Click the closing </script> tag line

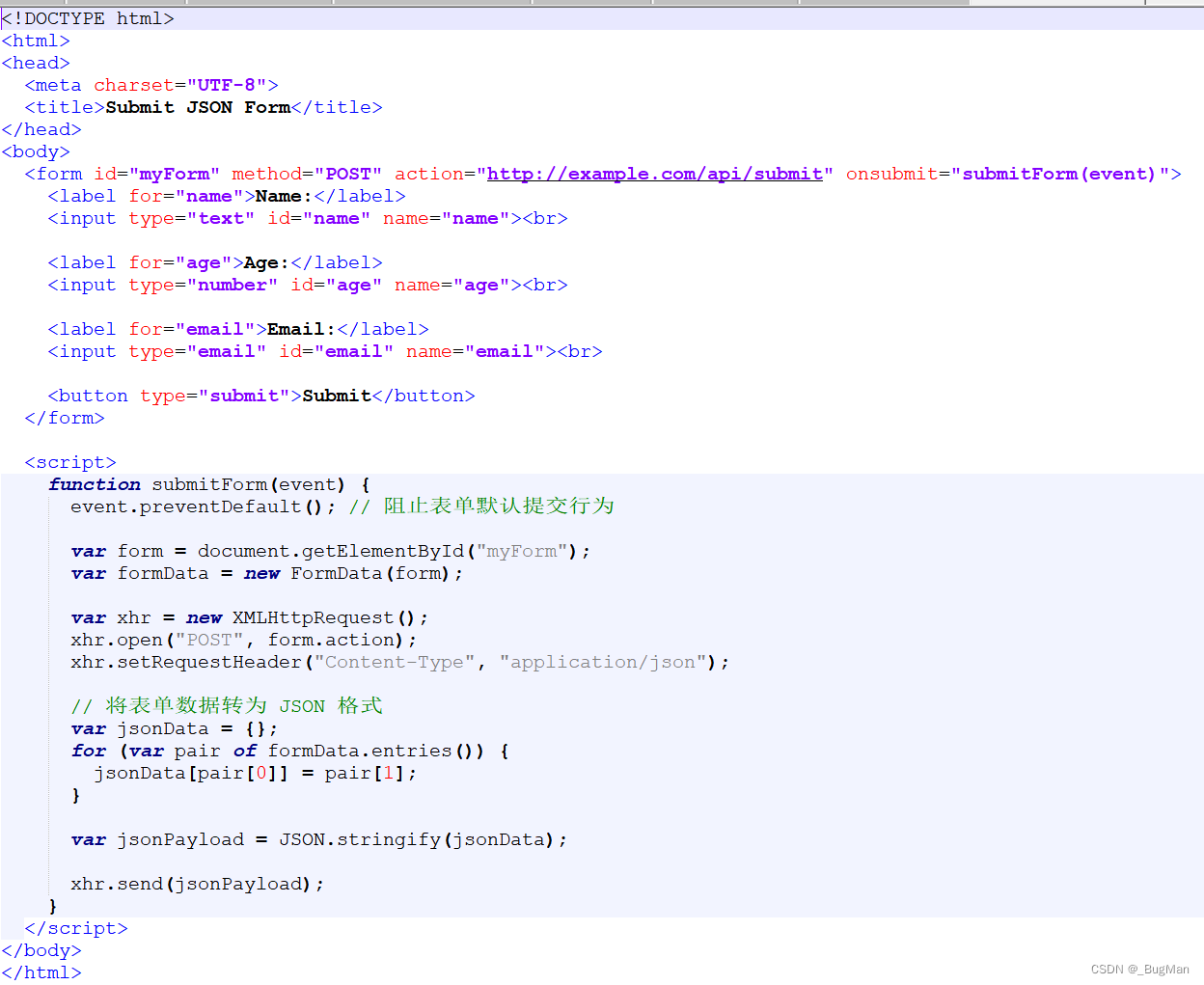pyautogui.click(x=76, y=928)
